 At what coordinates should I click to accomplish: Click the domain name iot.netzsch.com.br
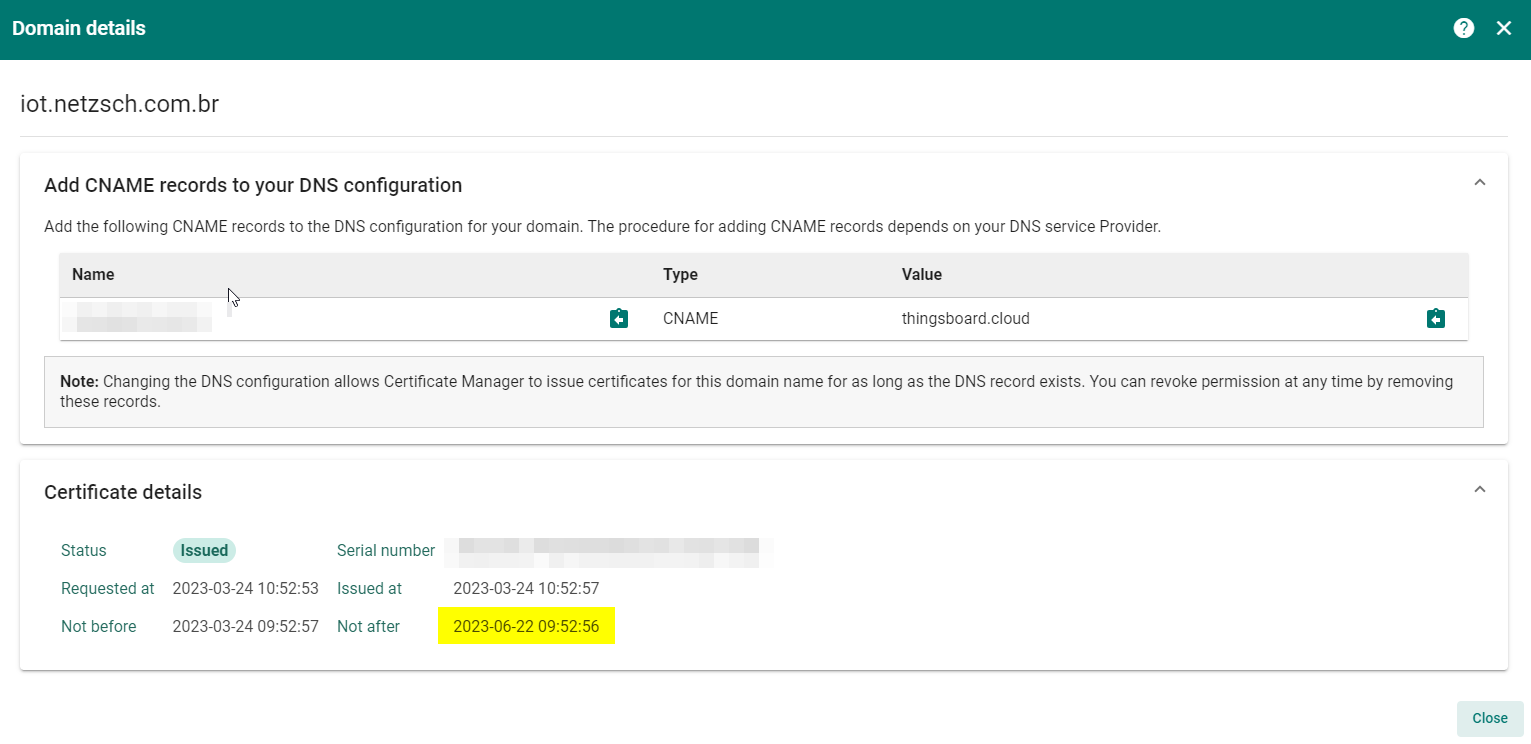coord(119,103)
